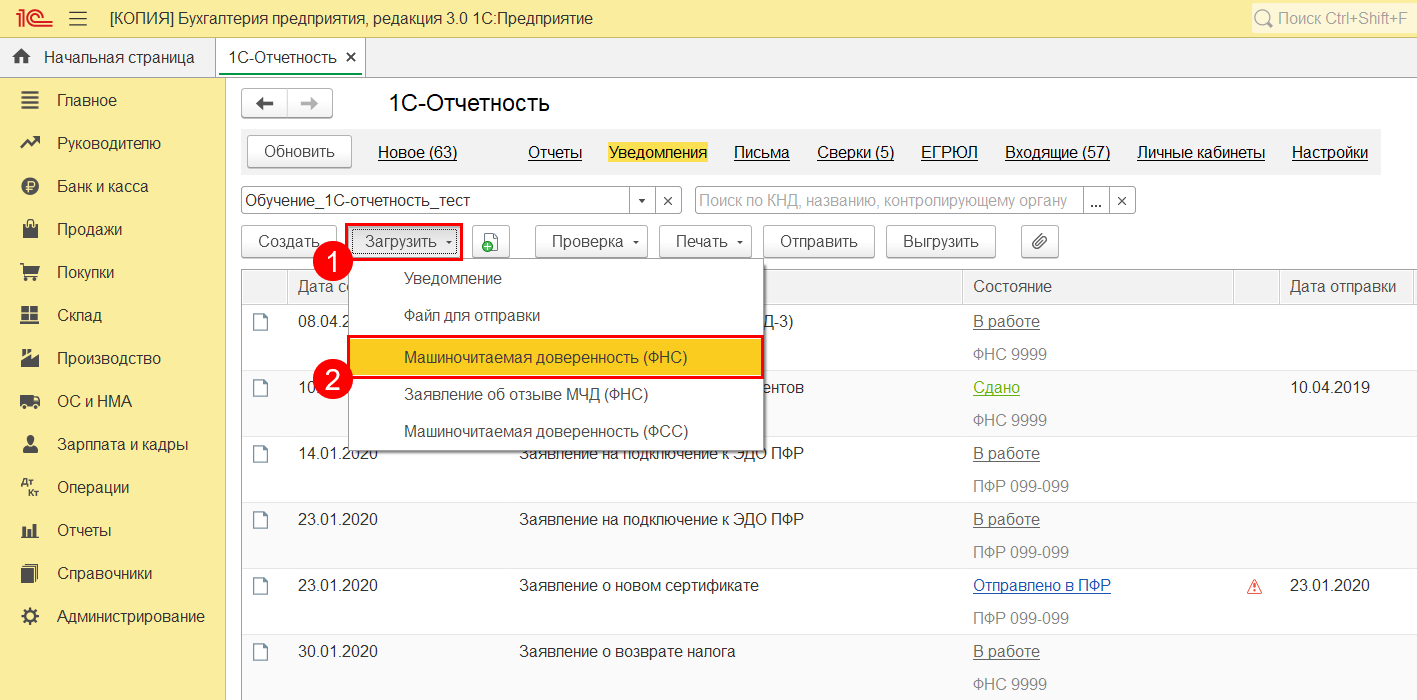Open the Проверка dropdown button

[x=591, y=242]
